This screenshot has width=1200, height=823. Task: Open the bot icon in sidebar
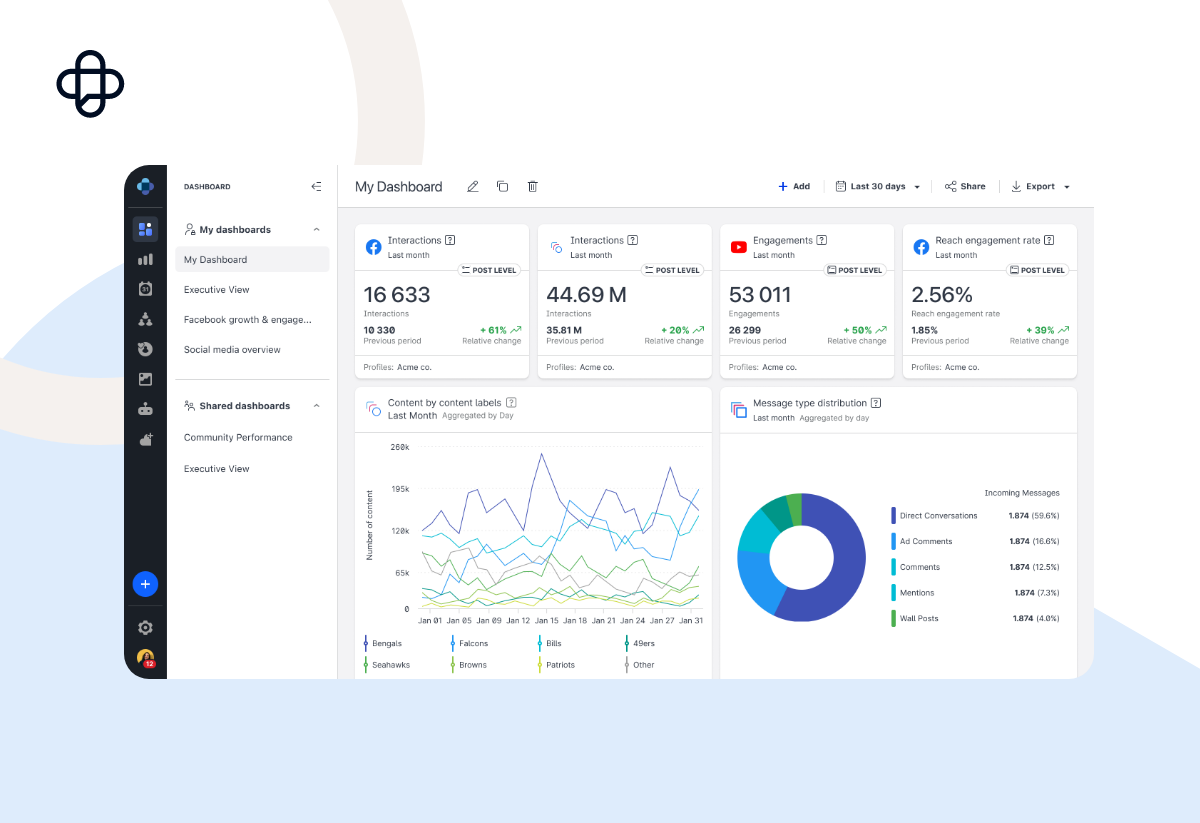[x=146, y=409]
